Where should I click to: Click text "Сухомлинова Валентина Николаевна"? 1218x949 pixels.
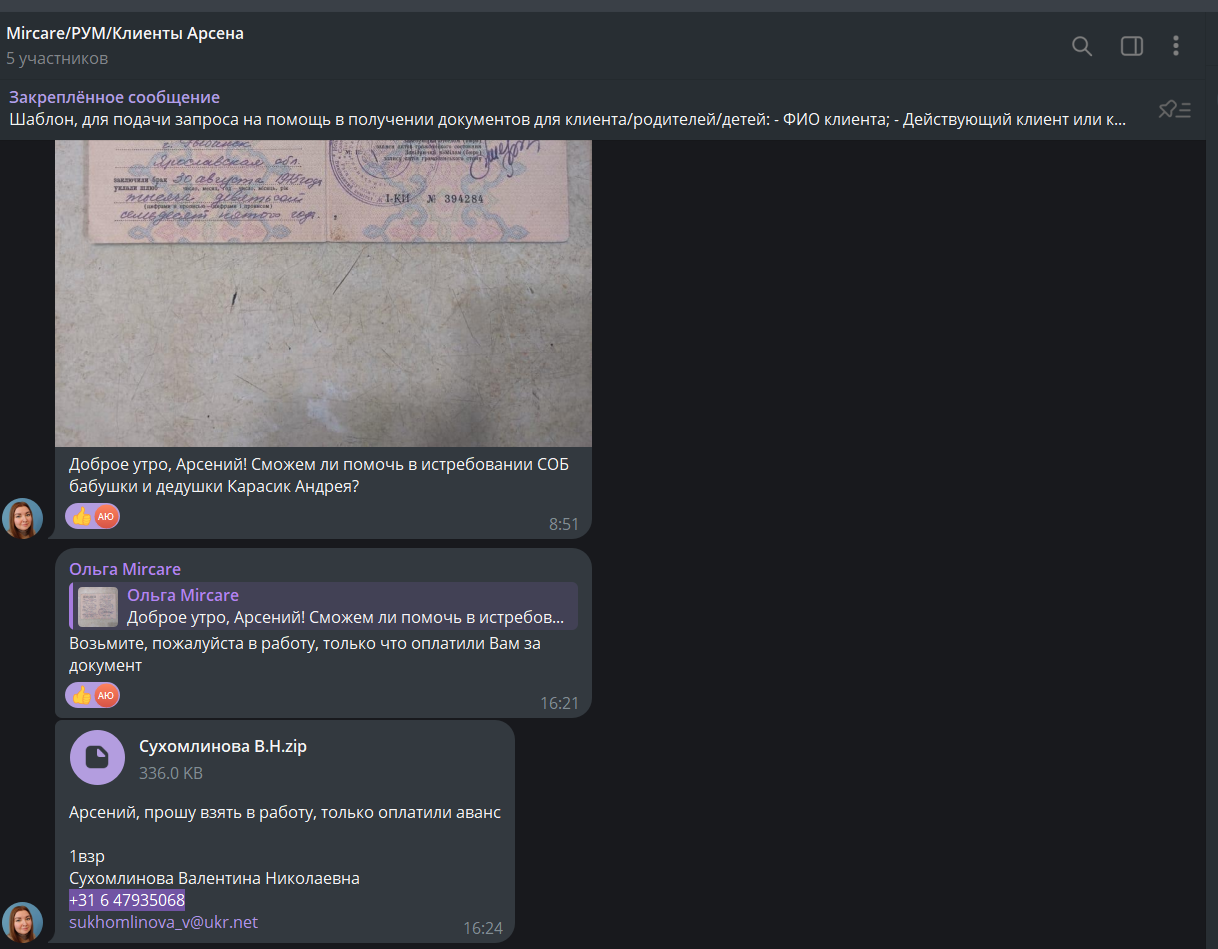click(x=214, y=878)
